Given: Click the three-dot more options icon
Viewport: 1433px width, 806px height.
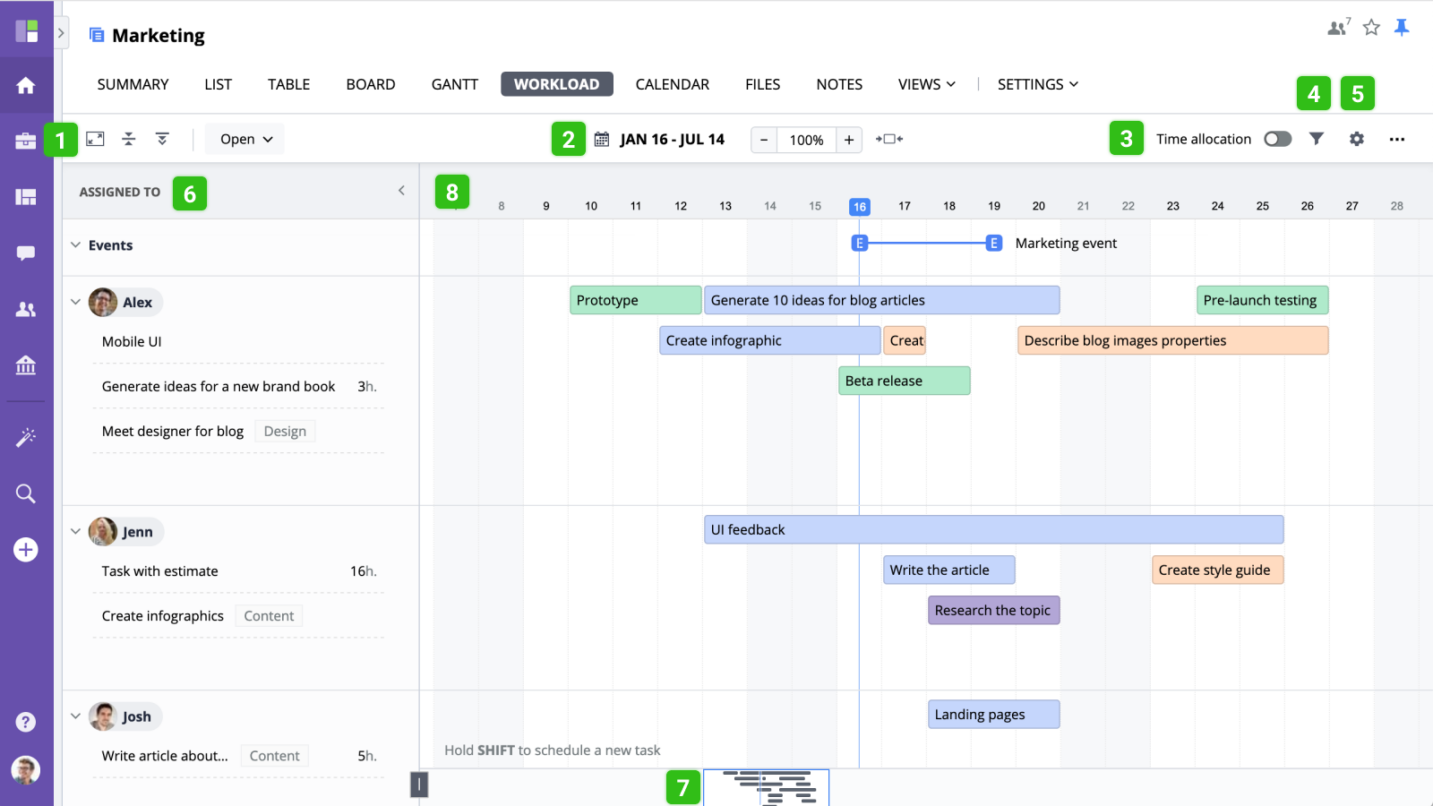Looking at the screenshot, I should [1397, 138].
